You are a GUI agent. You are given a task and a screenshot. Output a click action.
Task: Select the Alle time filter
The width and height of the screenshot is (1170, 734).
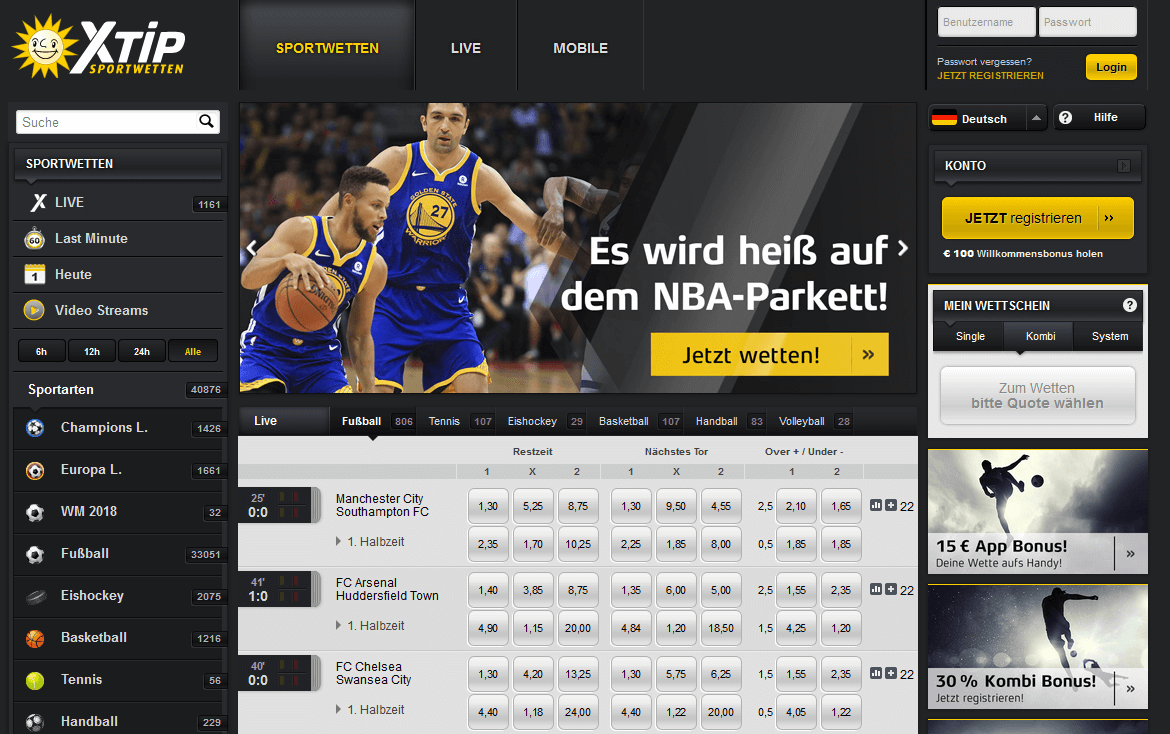193,351
